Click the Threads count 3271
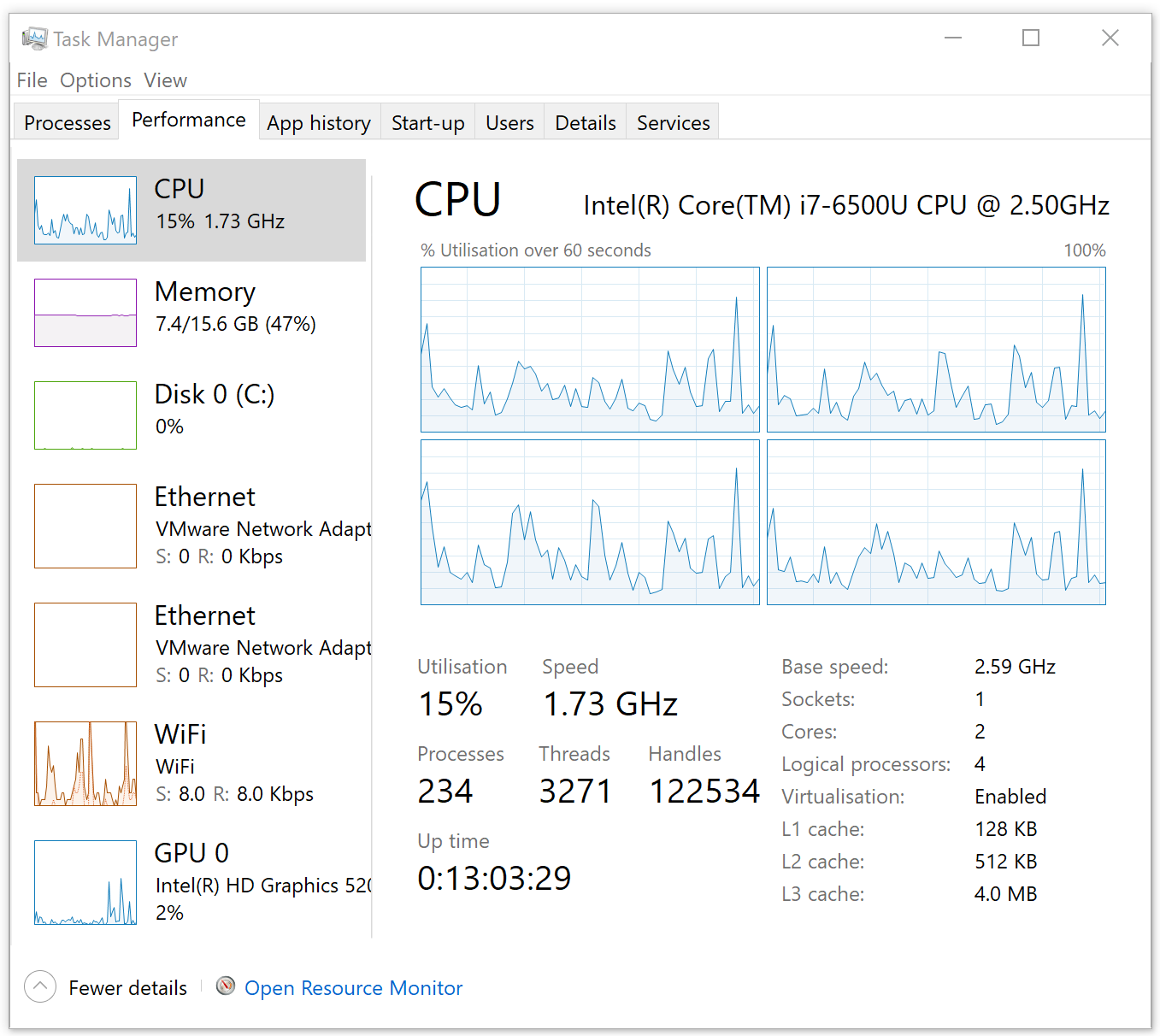 575,791
